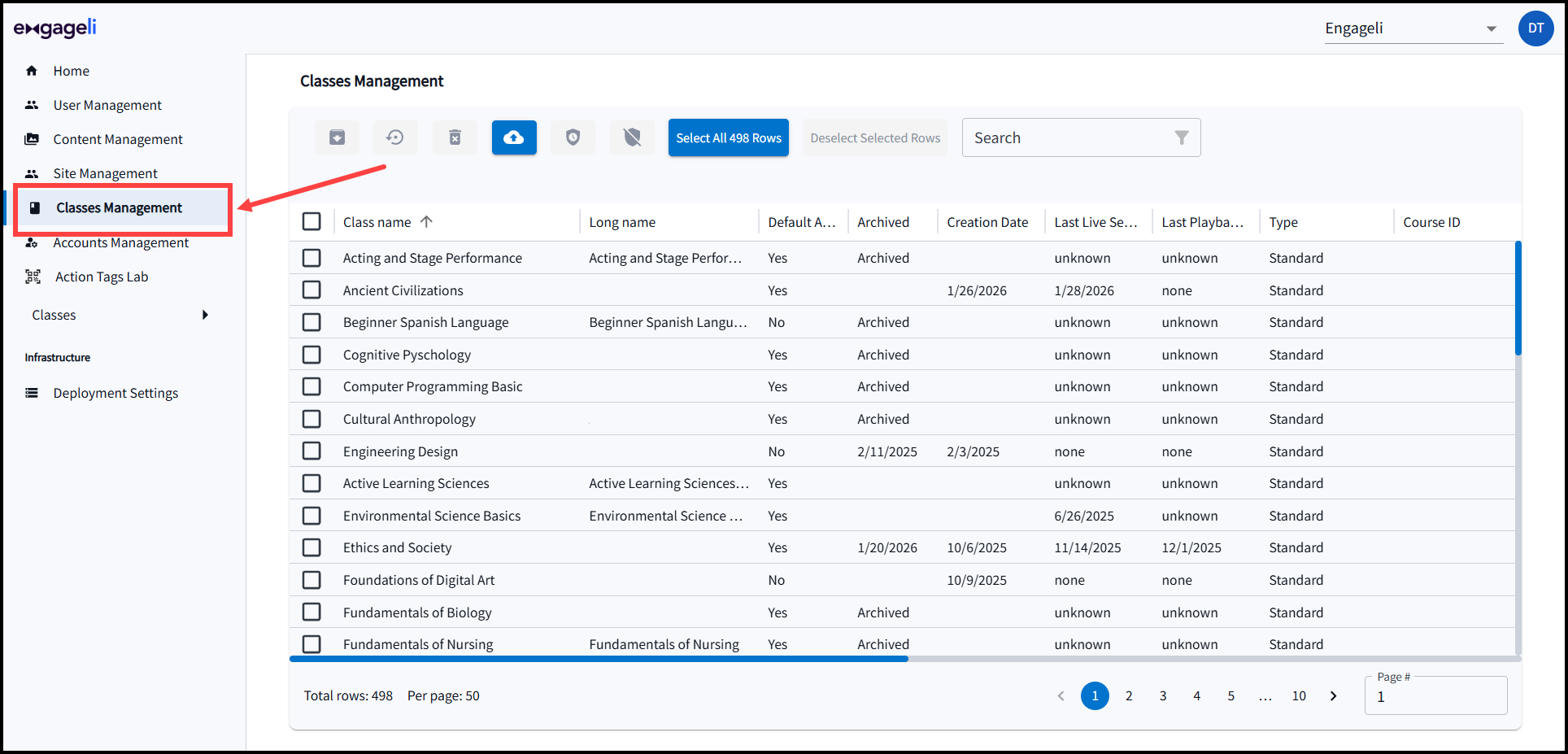Viewport: 1568px width, 754px height.
Task: Click the restore/history icon in the toolbar
Action: pos(395,137)
